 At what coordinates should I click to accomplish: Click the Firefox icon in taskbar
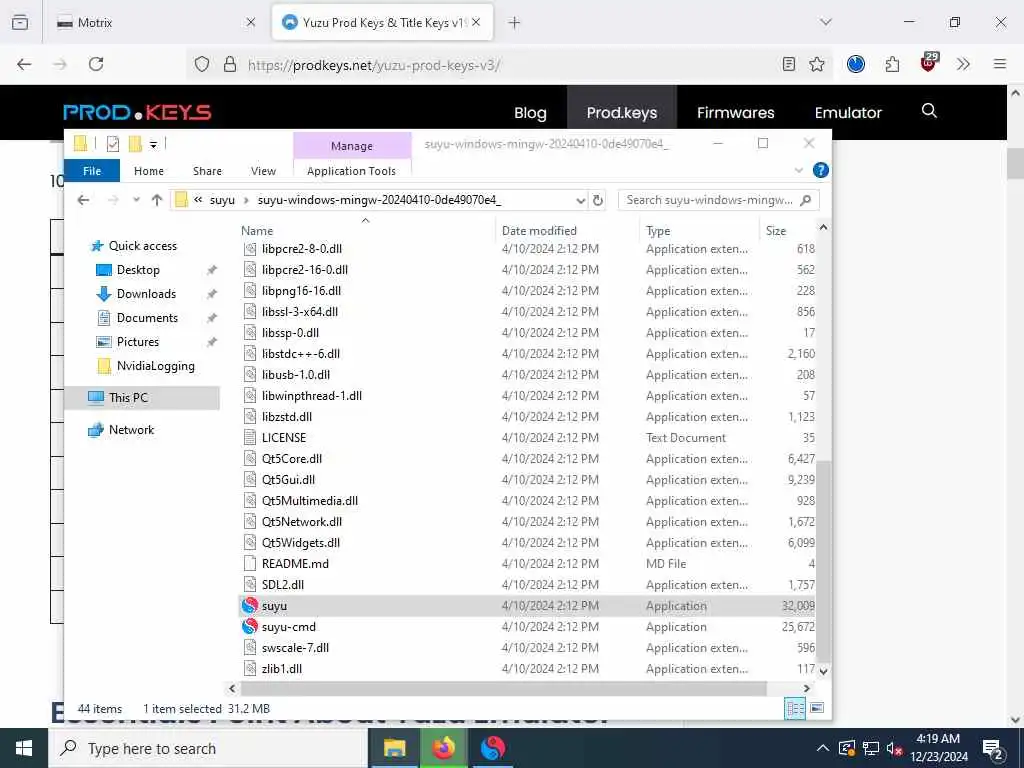point(443,748)
